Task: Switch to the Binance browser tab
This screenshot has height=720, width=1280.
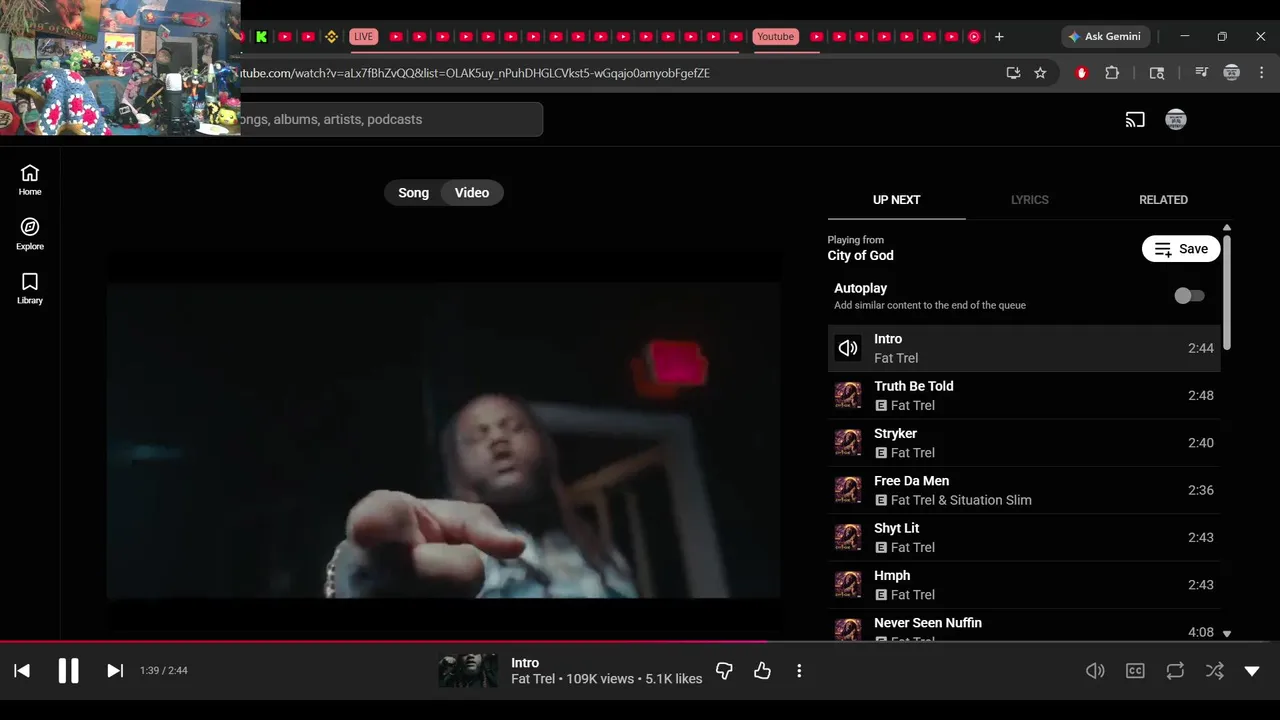Action: pyautogui.click(x=331, y=37)
